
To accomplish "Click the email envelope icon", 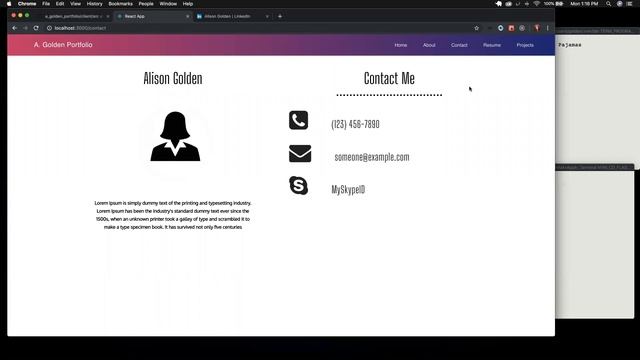I will coord(300,153).
